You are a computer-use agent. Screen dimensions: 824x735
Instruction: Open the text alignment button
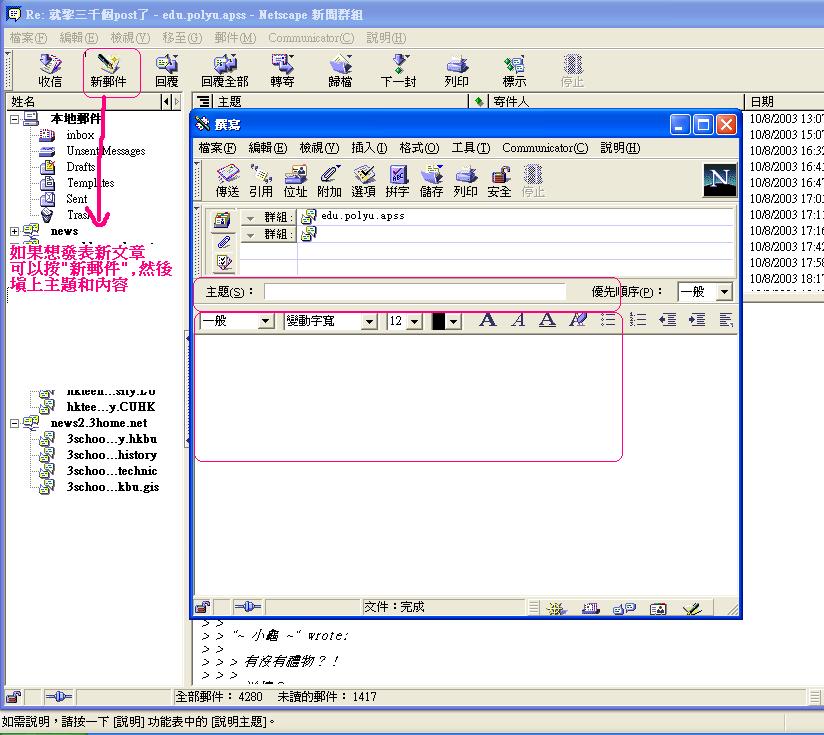pyautogui.click(x=726, y=320)
